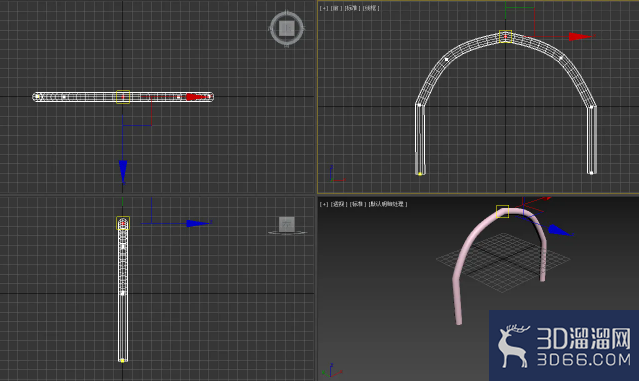This screenshot has height=381, width=639.
Task: Select the highlighted top vertex in Left viewport
Action: click(x=123, y=223)
